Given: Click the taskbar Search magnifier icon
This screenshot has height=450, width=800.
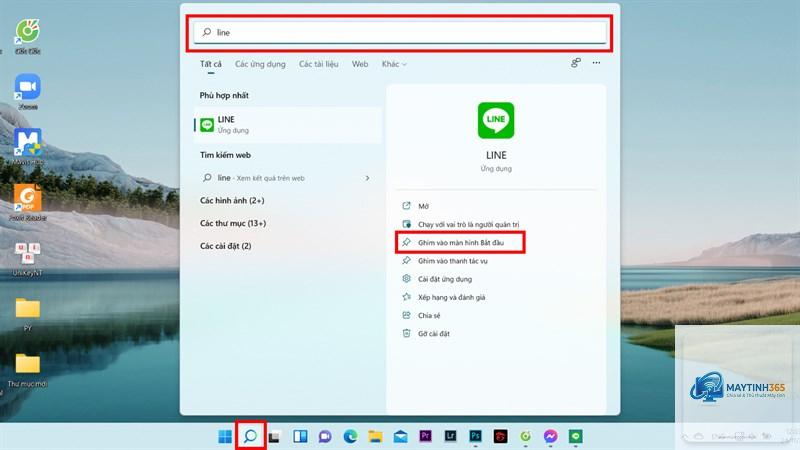Looking at the screenshot, I should tap(250, 436).
